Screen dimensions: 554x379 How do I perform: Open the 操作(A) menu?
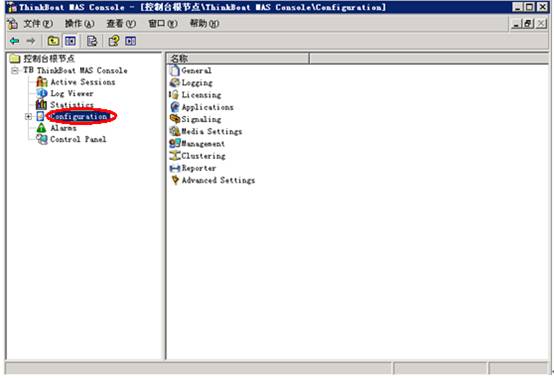tap(79, 24)
